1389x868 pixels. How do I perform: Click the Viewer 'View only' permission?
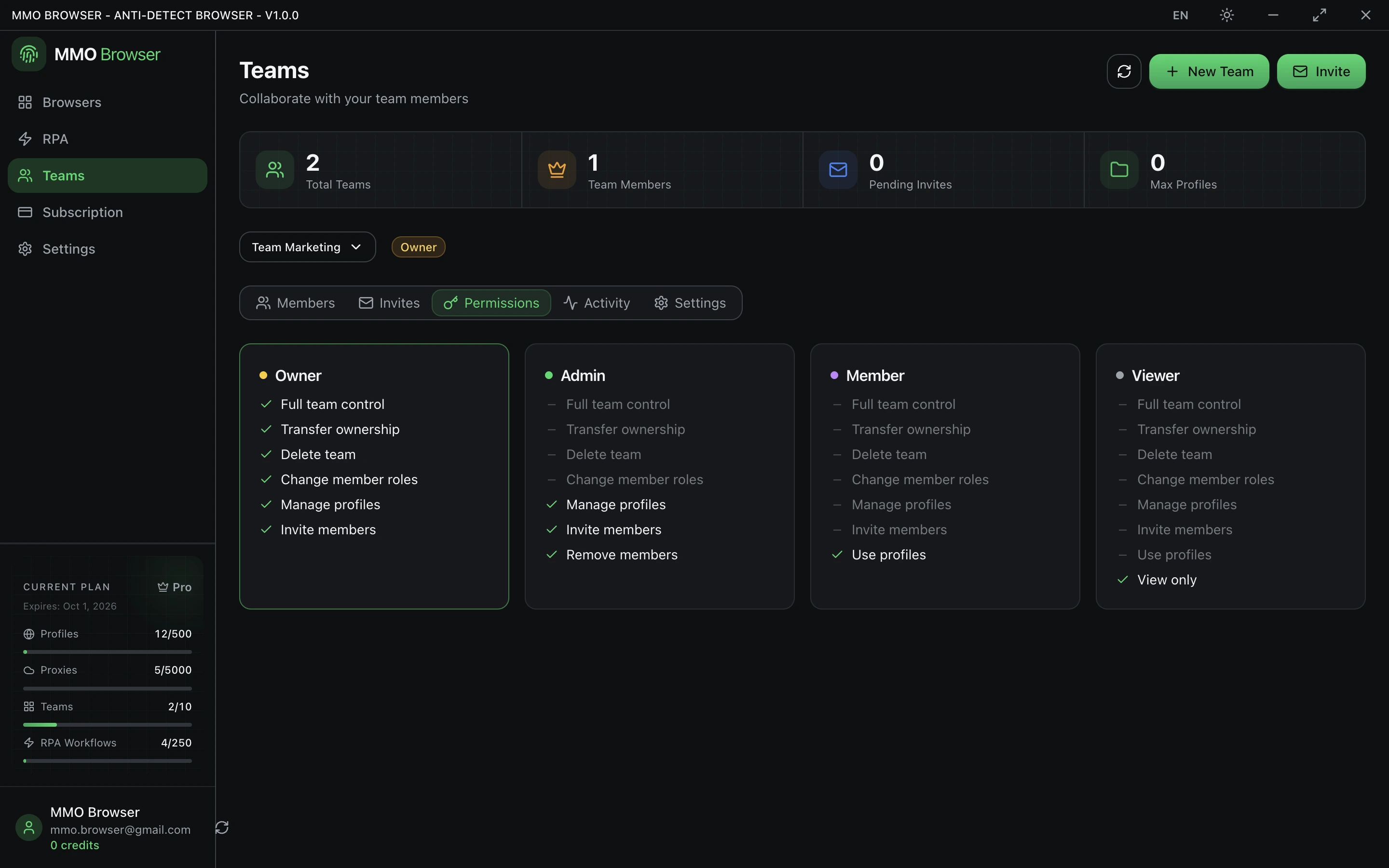[x=1166, y=580]
